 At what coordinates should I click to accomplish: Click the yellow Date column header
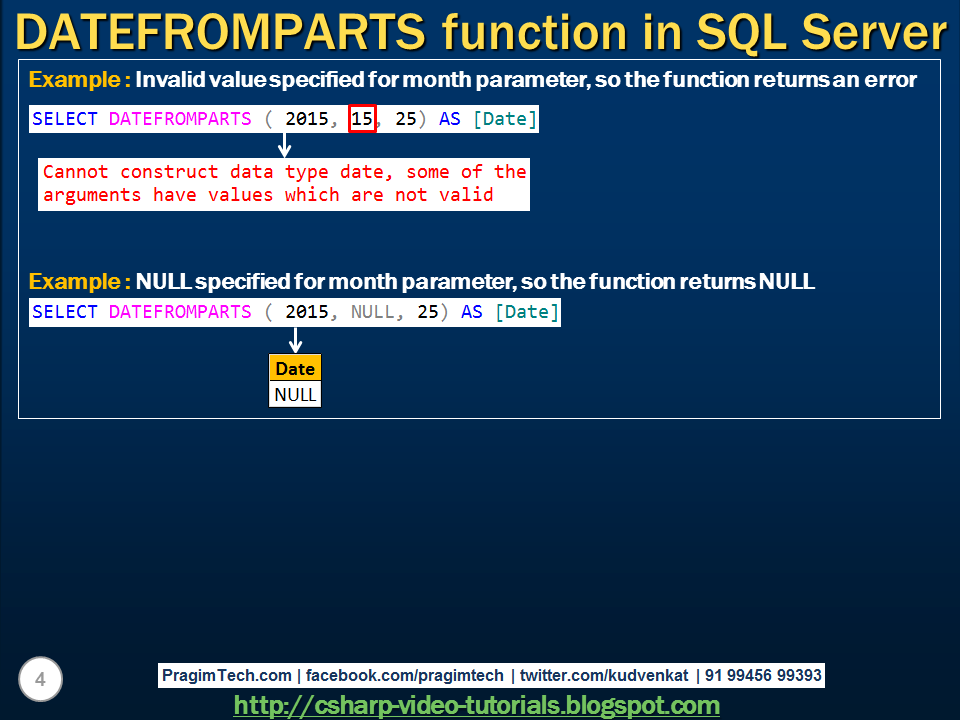pos(294,368)
